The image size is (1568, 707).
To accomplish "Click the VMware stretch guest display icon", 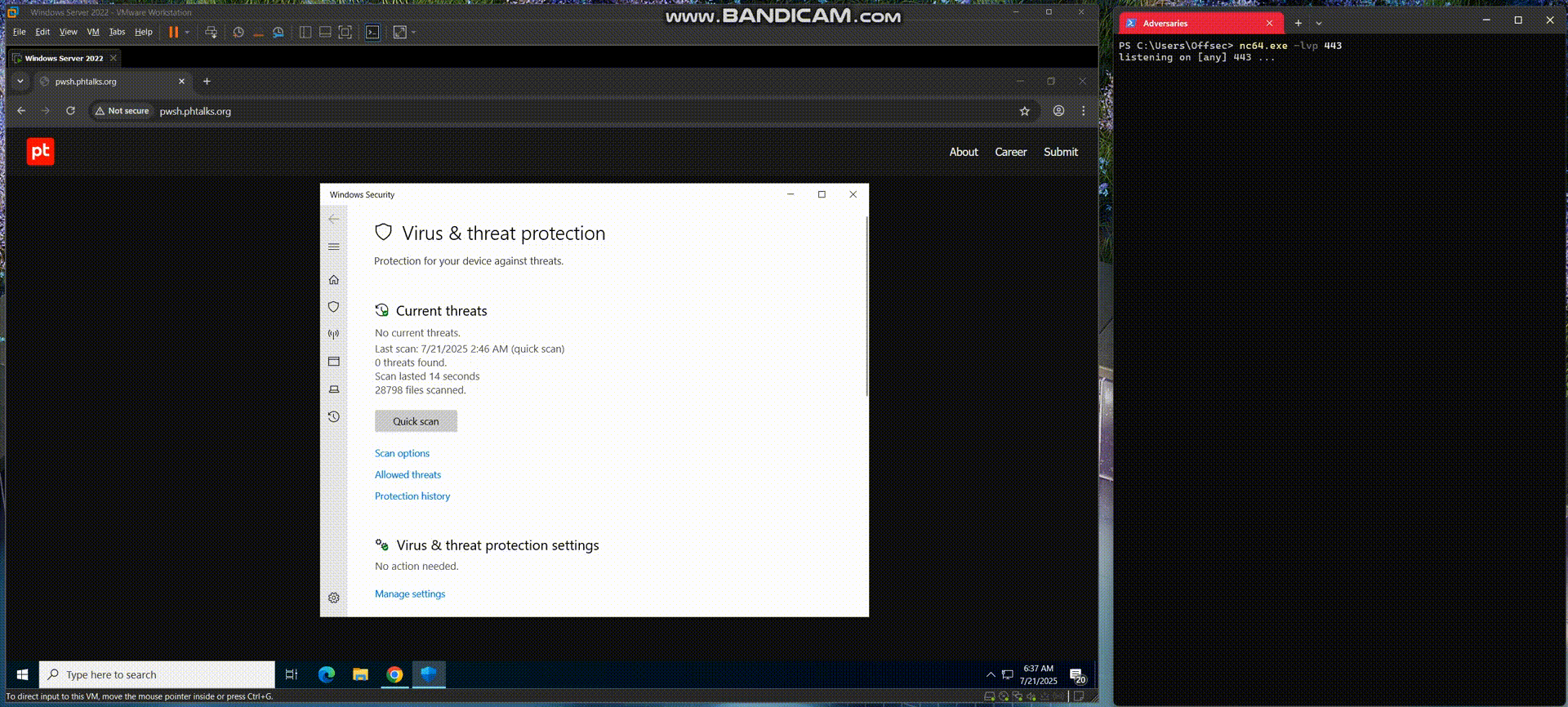I will [x=400, y=32].
